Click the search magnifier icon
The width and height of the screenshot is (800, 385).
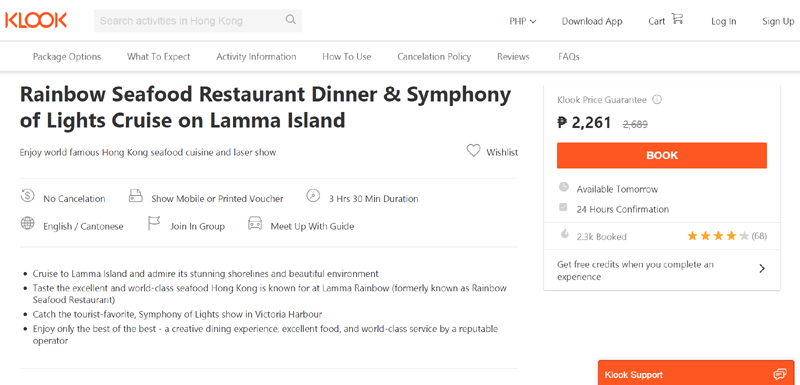coord(290,20)
